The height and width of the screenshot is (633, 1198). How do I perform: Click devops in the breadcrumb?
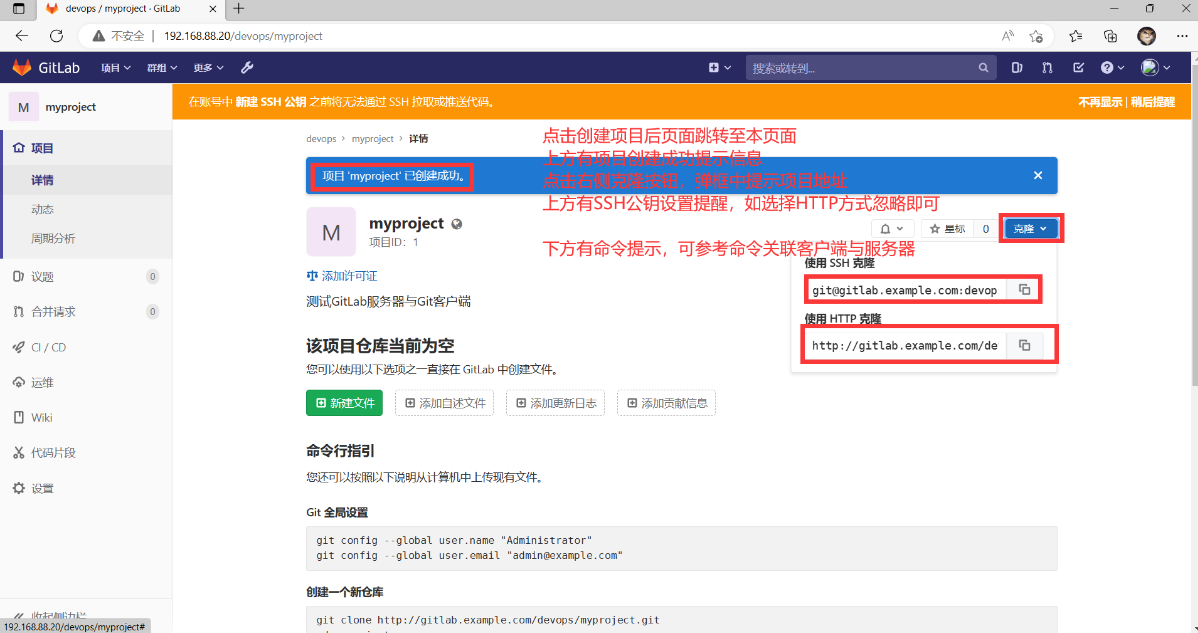[321, 139]
